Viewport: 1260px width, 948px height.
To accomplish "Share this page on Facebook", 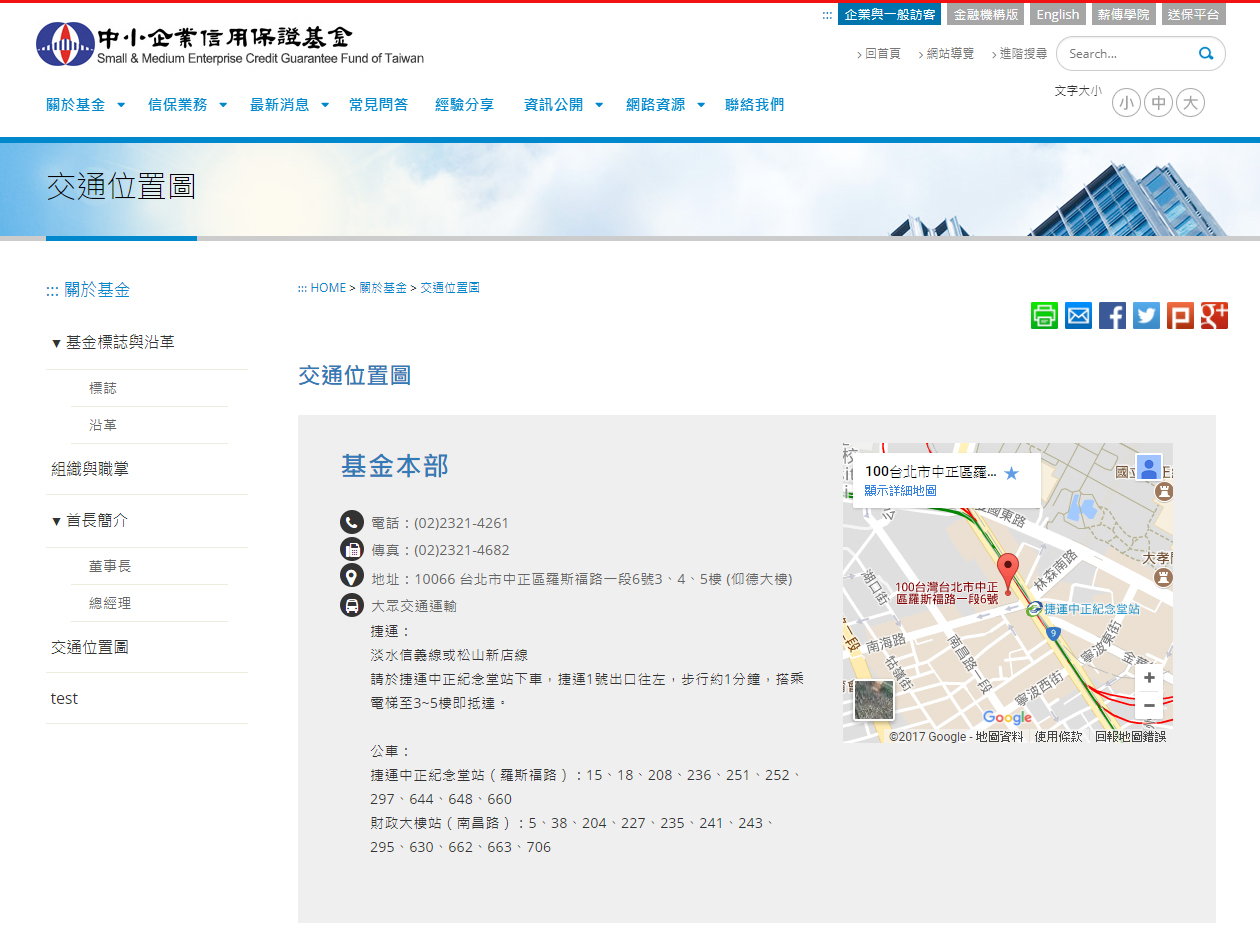I will pyautogui.click(x=1112, y=316).
